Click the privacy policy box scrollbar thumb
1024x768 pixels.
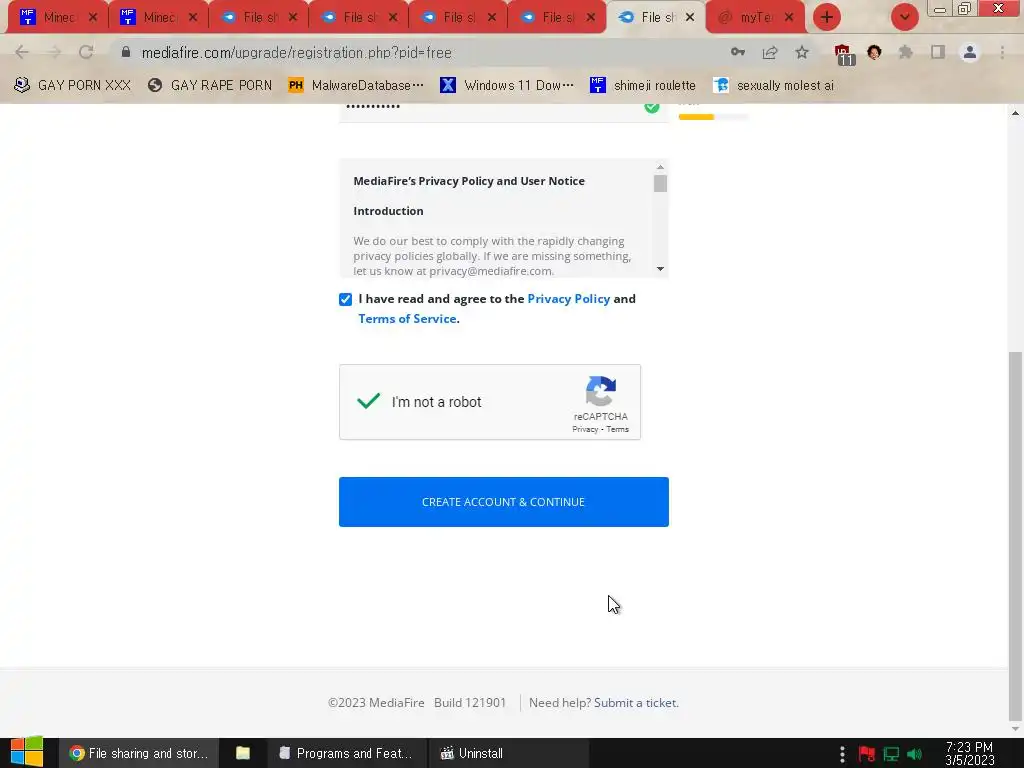point(660,184)
